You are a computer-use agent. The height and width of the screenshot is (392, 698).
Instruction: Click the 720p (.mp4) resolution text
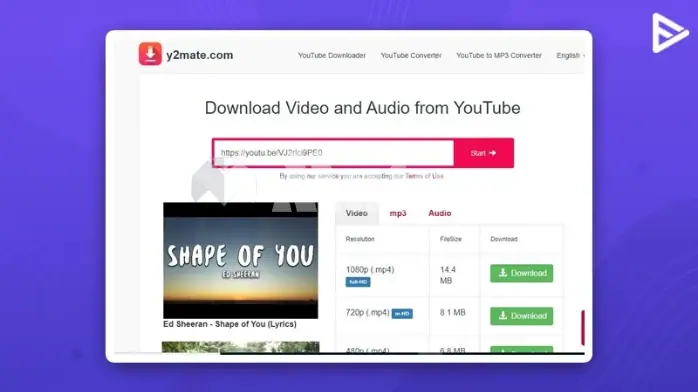point(367,312)
